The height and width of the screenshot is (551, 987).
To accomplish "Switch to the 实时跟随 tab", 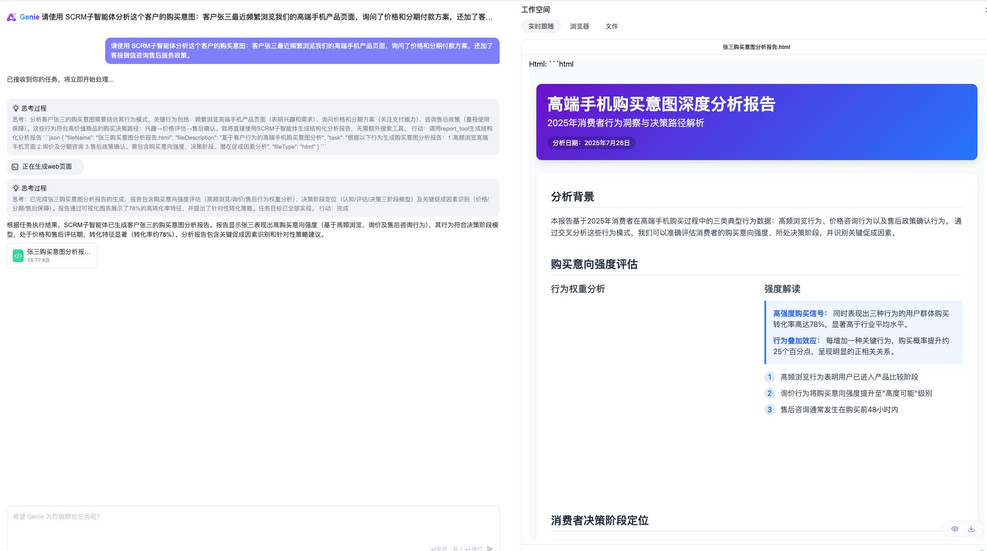I will (x=541, y=26).
